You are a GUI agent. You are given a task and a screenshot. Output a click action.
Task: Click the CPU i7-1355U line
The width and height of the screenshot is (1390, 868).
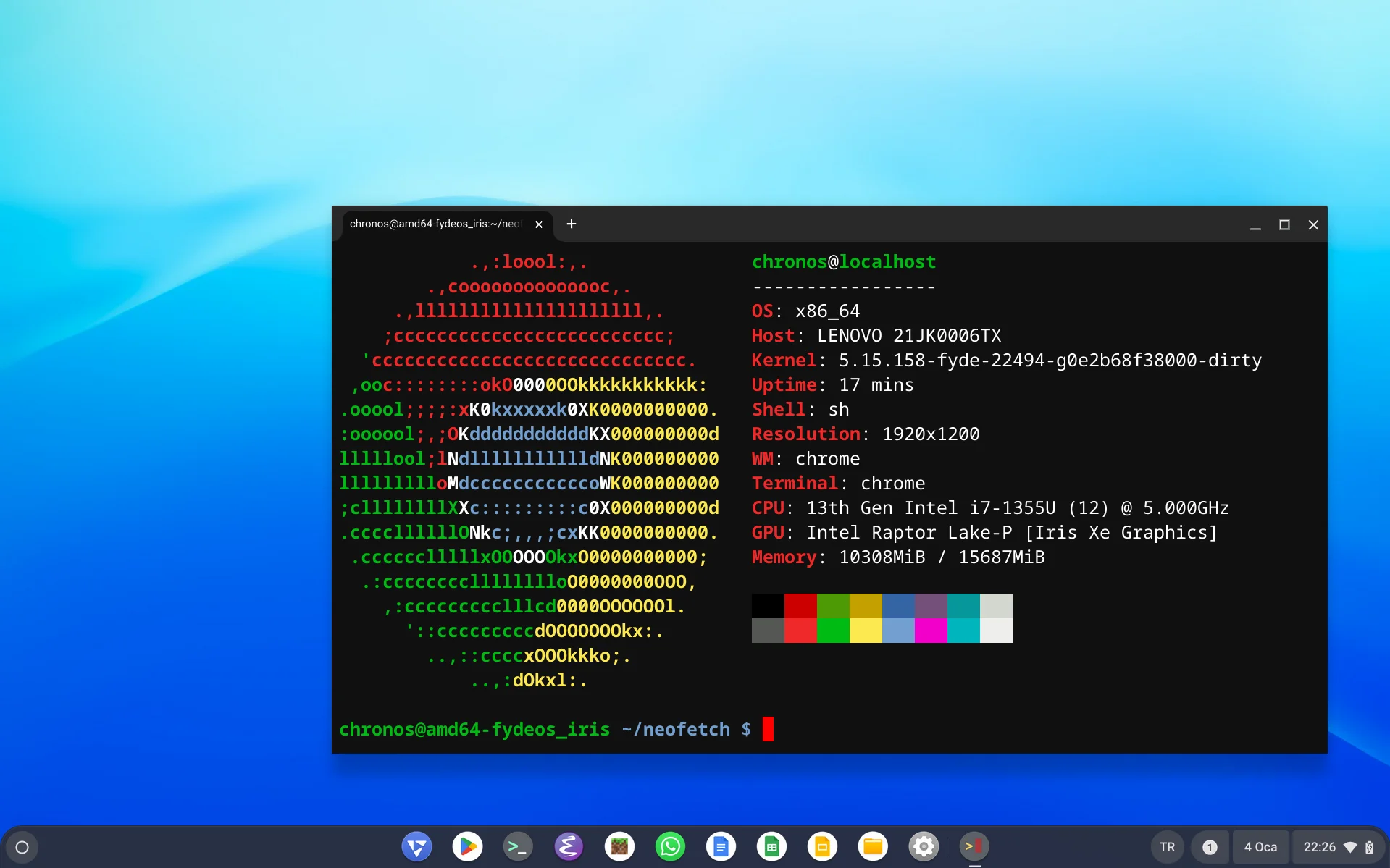point(990,508)
